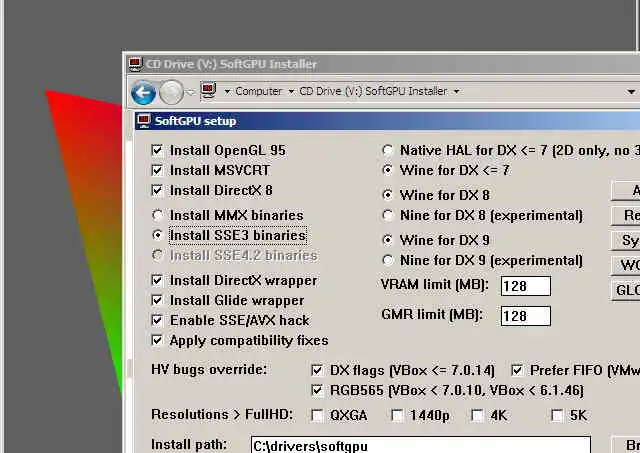Viewport: 640px width, 453px height.
Task: Click the CD Drive window title icon
Action: coord(136,64)
